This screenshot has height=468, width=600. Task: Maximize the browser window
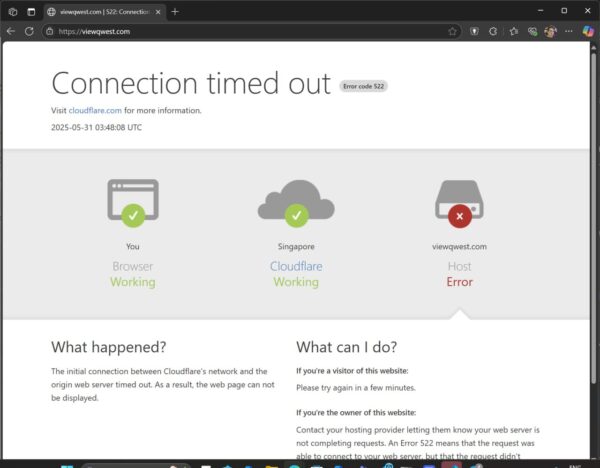tap(564, 11)
